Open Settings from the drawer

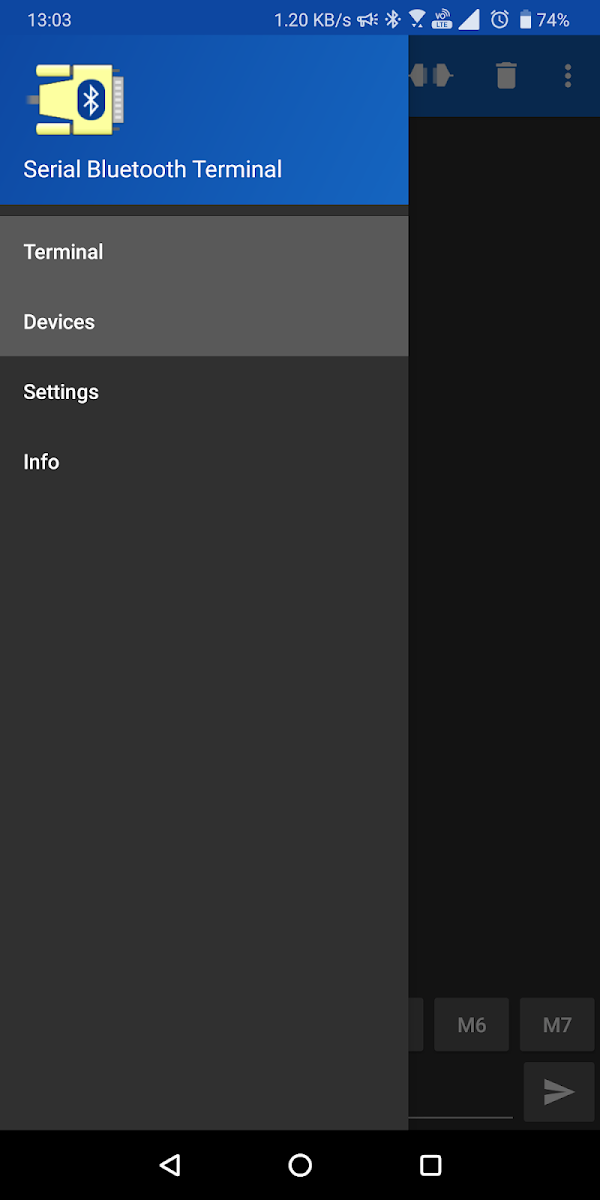[x=204, y=392]
